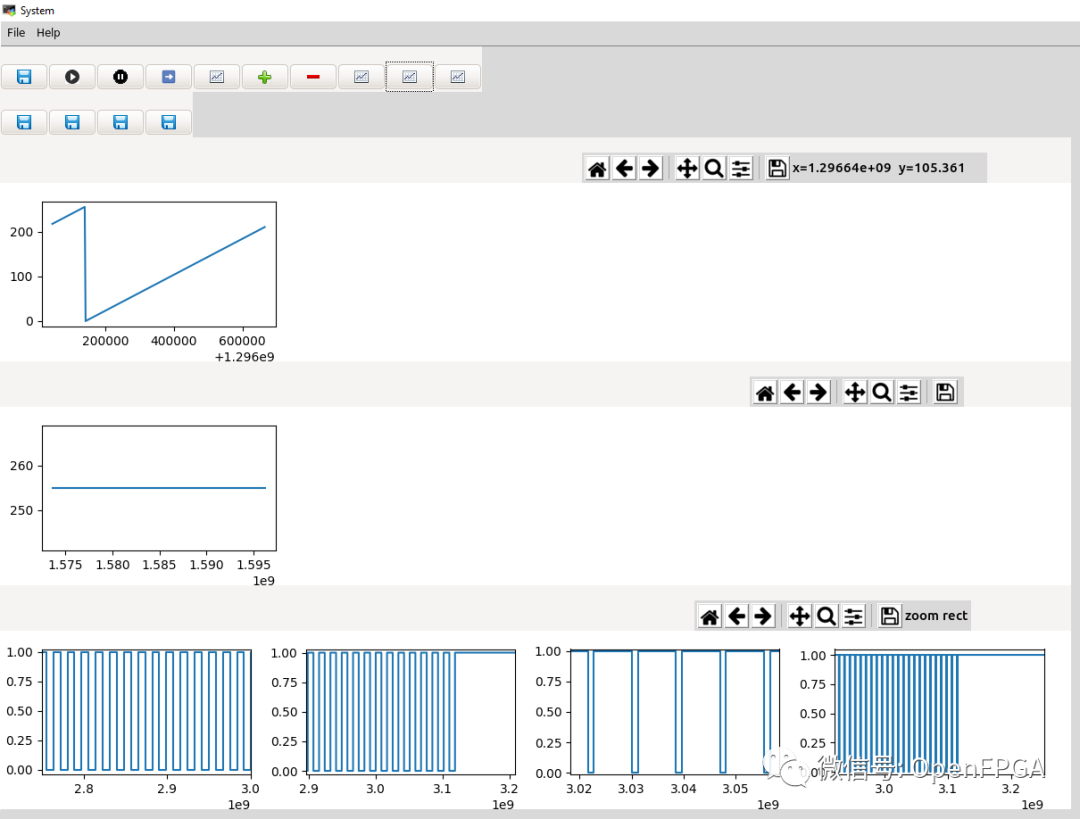The image size is (1080, 819).
Task: Reset sawtooth plot view with its Home icon
Action: point(597,168)
